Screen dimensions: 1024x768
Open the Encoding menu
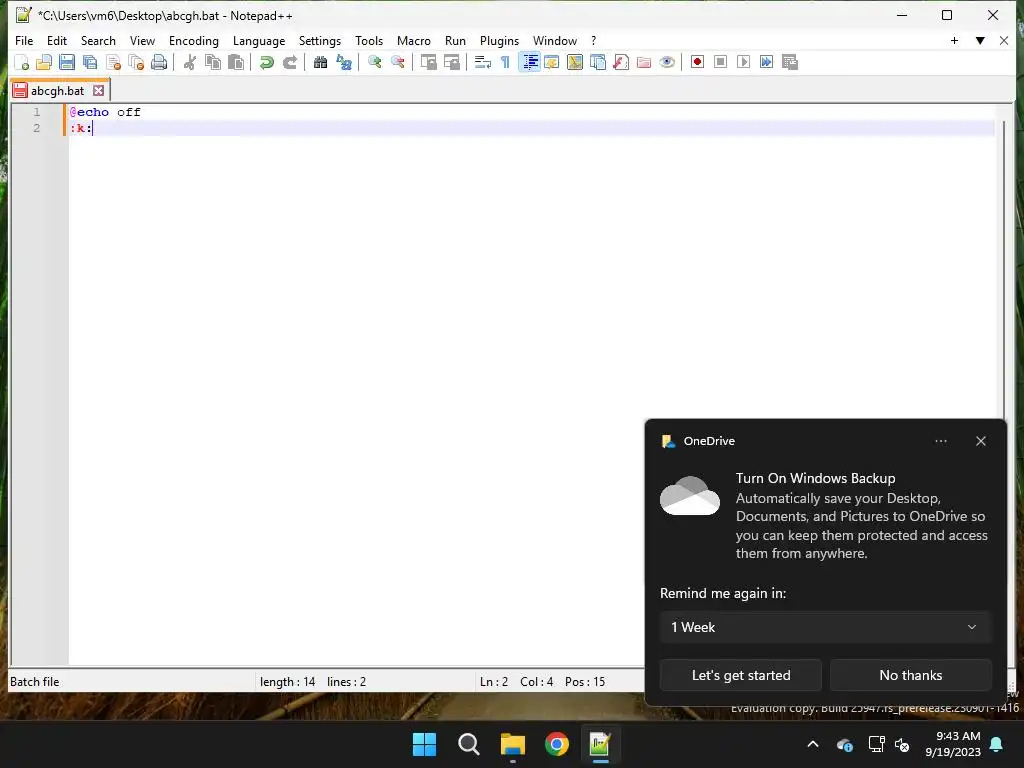click(193, 40)
